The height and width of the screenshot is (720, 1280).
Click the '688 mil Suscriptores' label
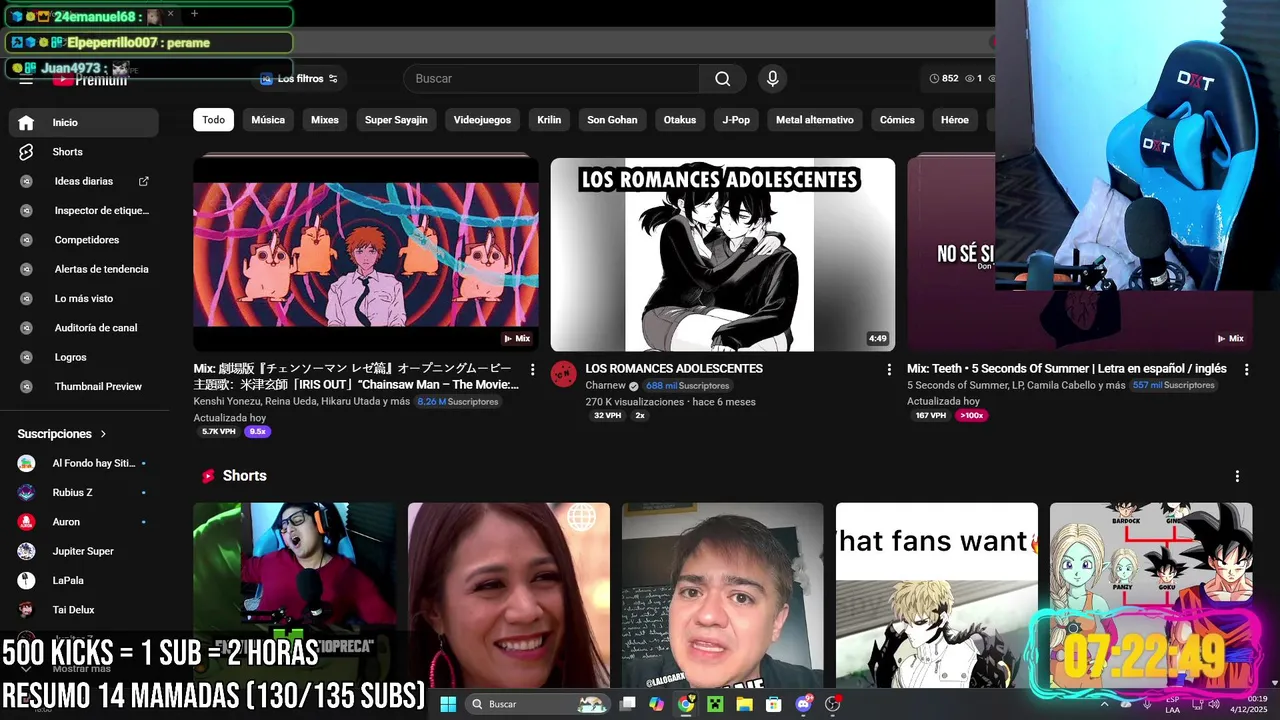pyautogui.click(x=687, y=386)
